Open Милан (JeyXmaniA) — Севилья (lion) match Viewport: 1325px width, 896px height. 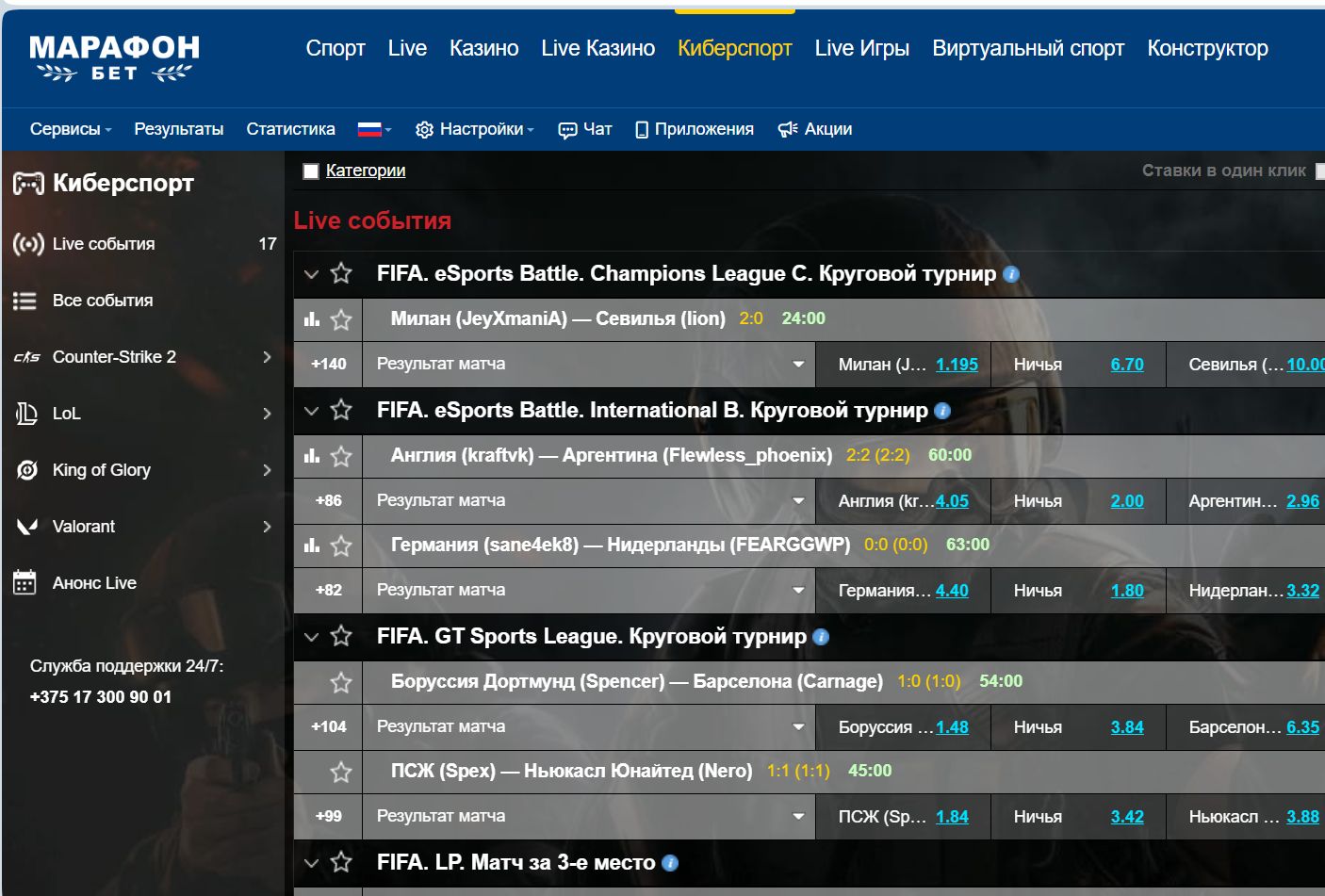(558, 319)
